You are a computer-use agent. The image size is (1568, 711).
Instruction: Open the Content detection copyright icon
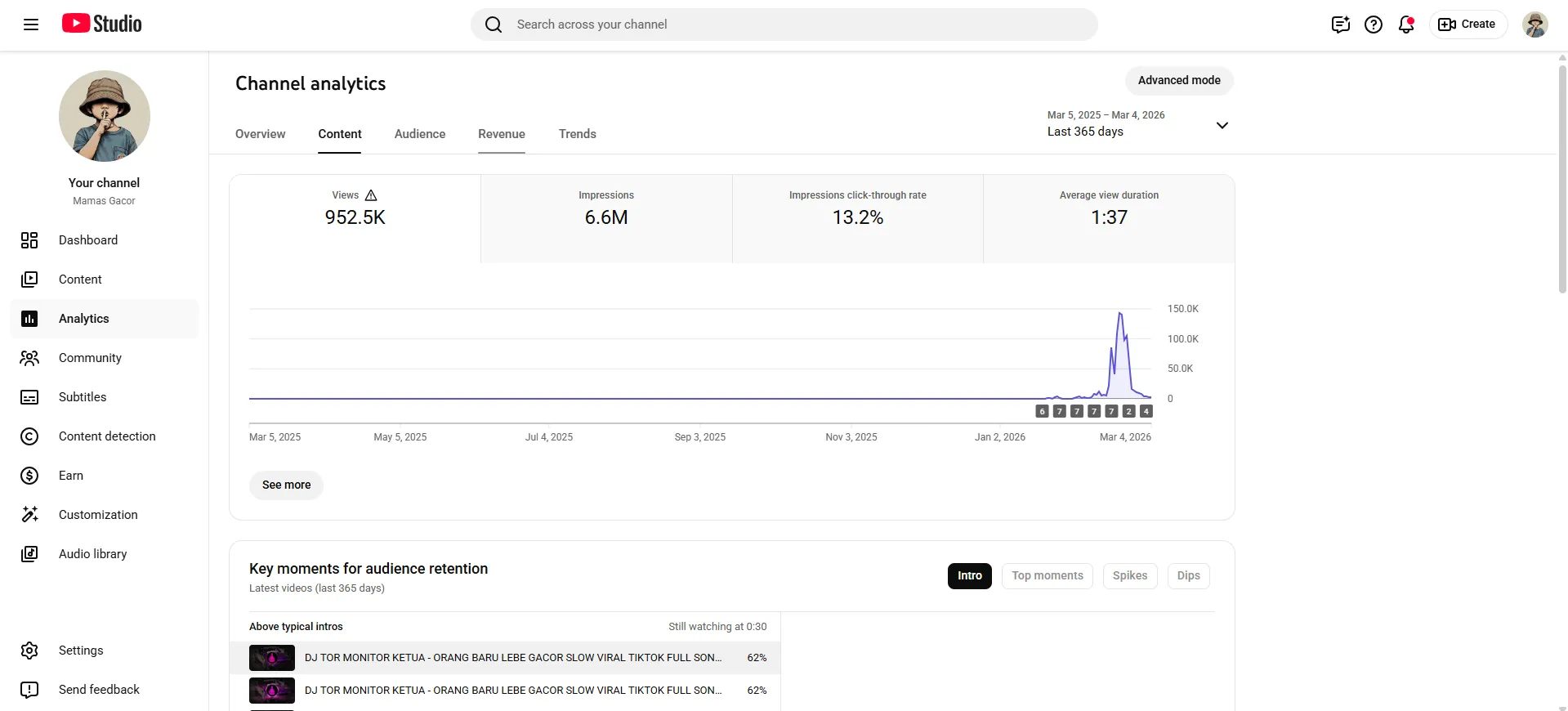pos(29,436)
